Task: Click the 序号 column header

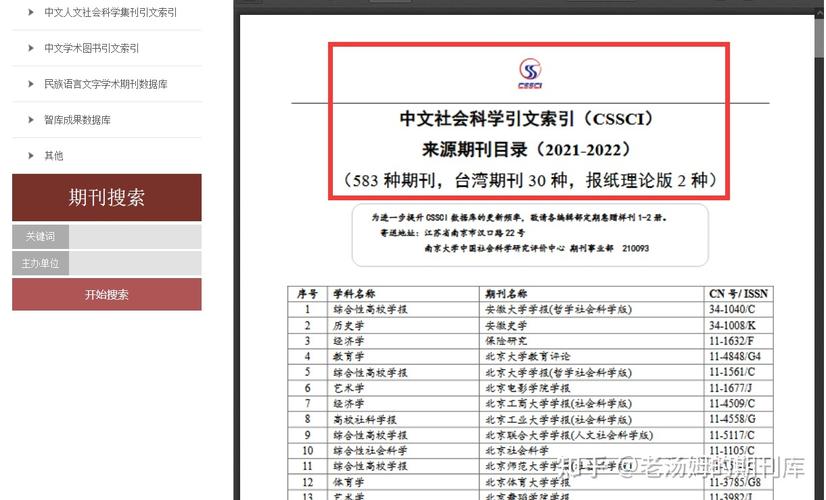Action: (x=307, y=293)
